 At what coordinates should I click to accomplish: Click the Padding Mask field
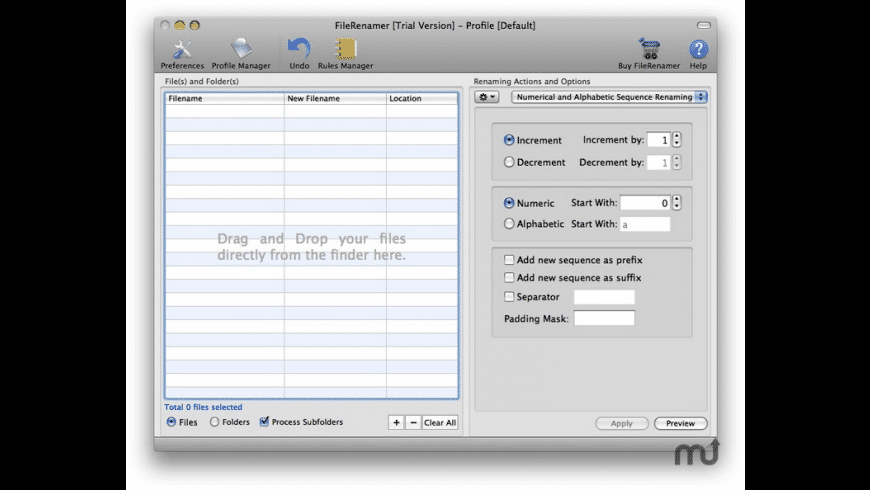click(604, 319)
